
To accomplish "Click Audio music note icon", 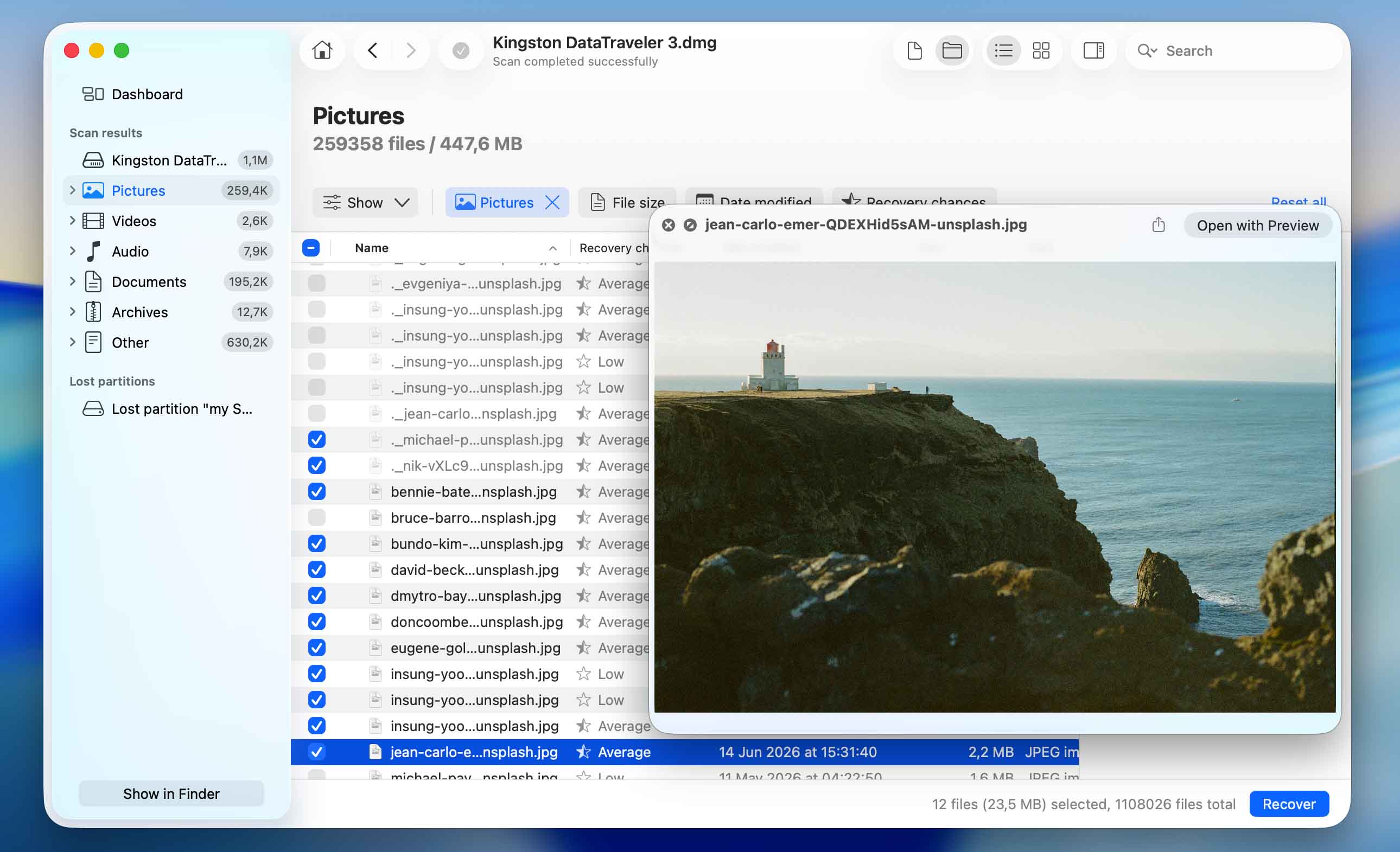I will [93, 251].
